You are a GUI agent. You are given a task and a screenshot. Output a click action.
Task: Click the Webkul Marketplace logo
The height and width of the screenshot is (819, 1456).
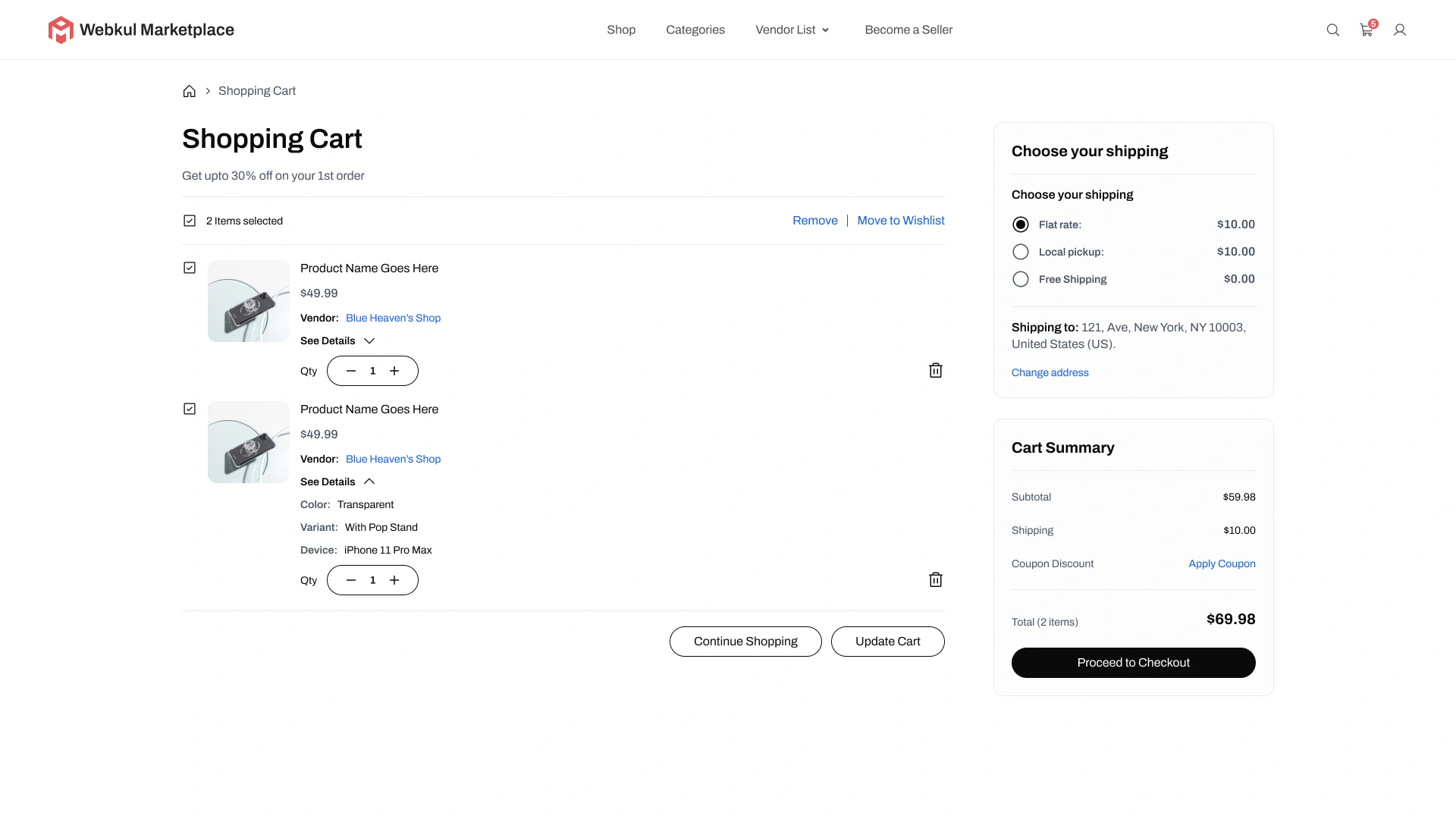[141, 30]
